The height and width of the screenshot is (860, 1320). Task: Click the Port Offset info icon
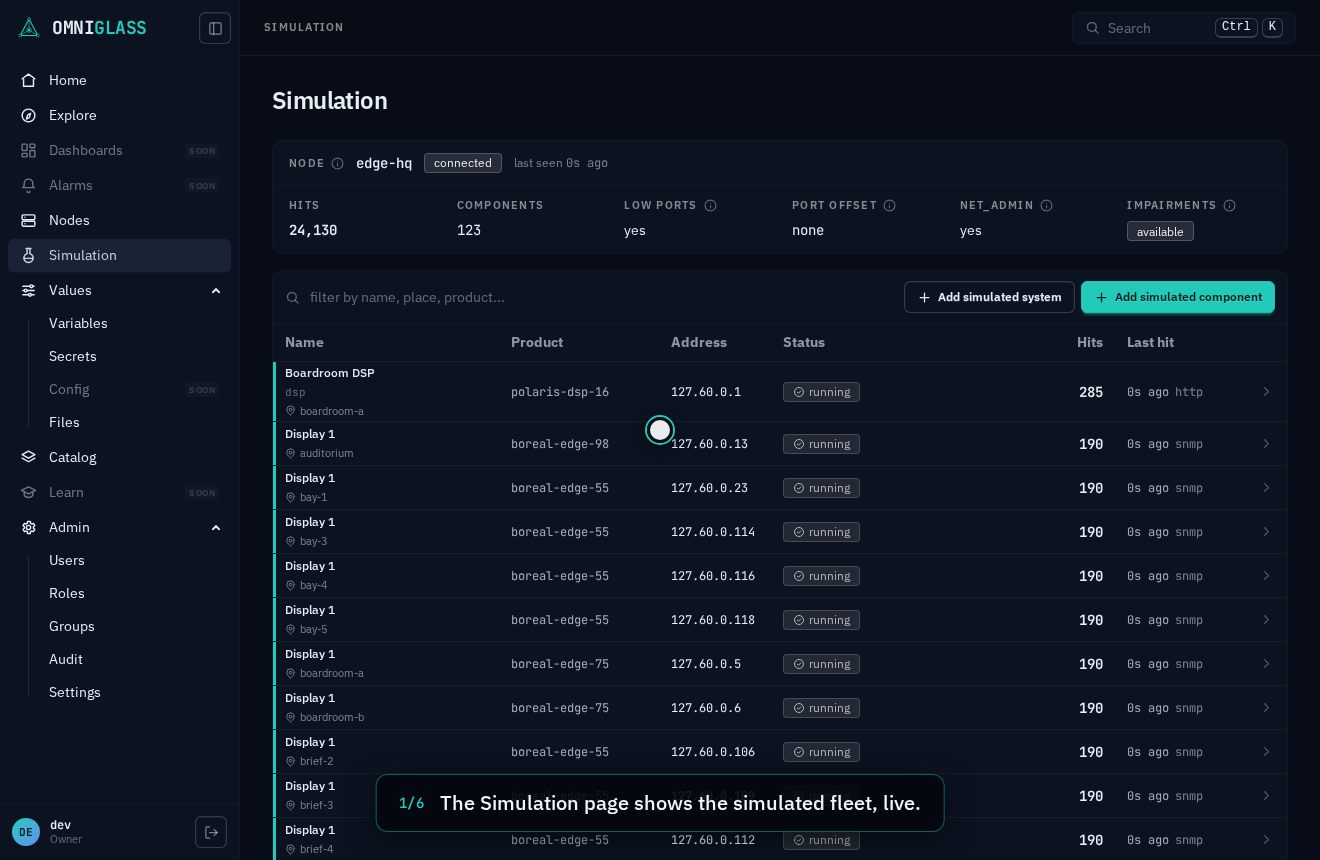pos(889,205)
